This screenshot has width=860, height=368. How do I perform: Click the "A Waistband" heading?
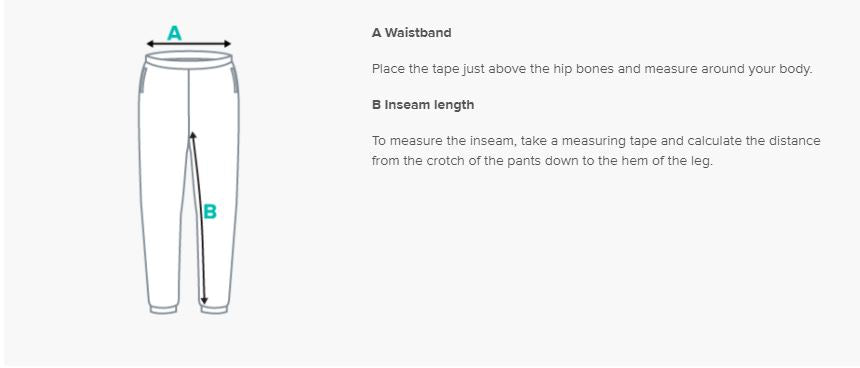click(411, 33)
